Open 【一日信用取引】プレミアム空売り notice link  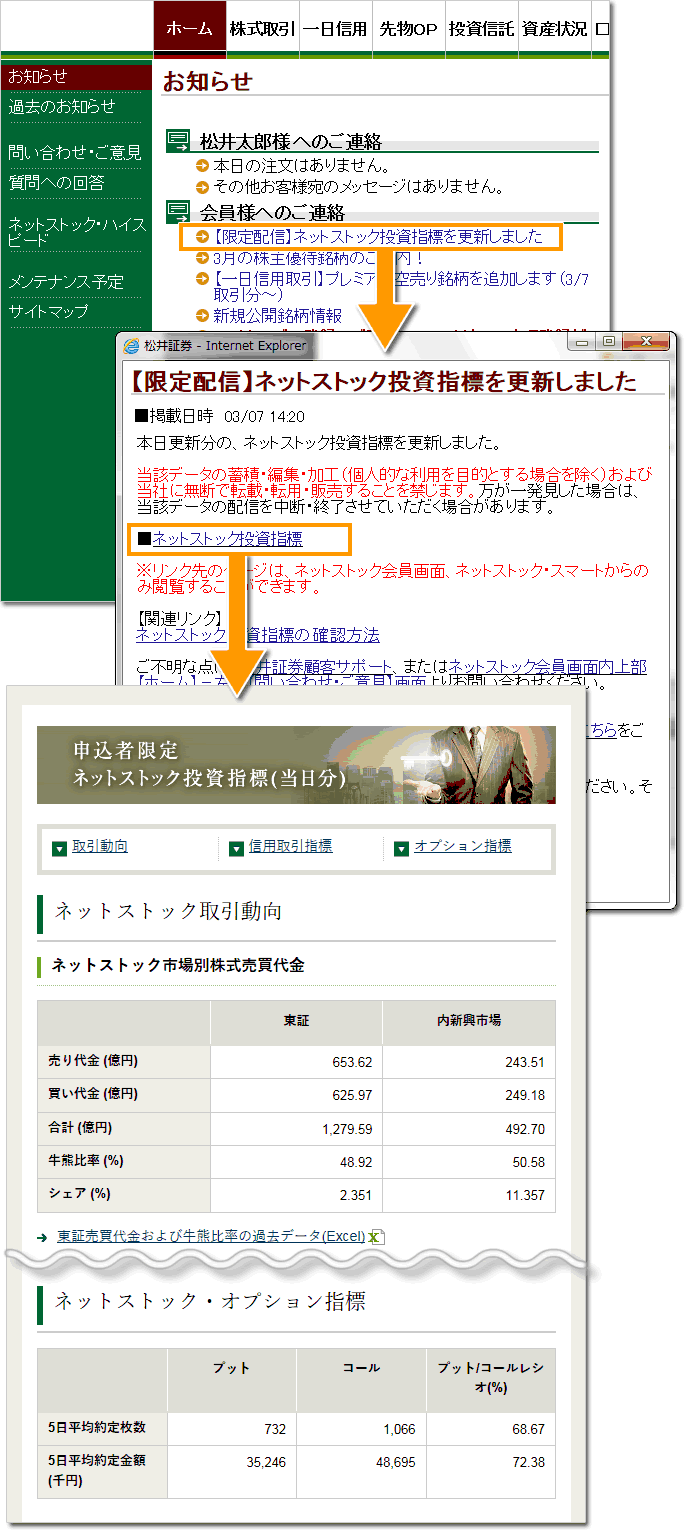tap(400, 285)
